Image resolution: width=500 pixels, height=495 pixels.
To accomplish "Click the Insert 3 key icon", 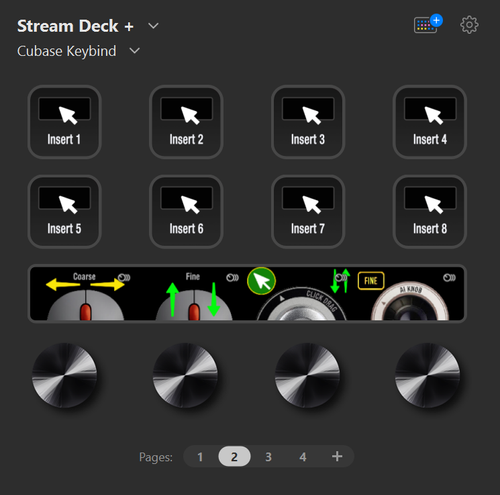I will pyautogui.click(x=308, y=122).
